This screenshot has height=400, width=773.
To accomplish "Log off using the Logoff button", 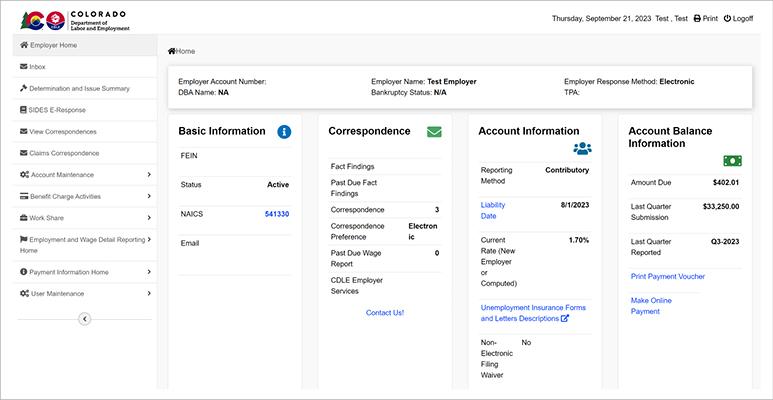I will click(738, 19).
